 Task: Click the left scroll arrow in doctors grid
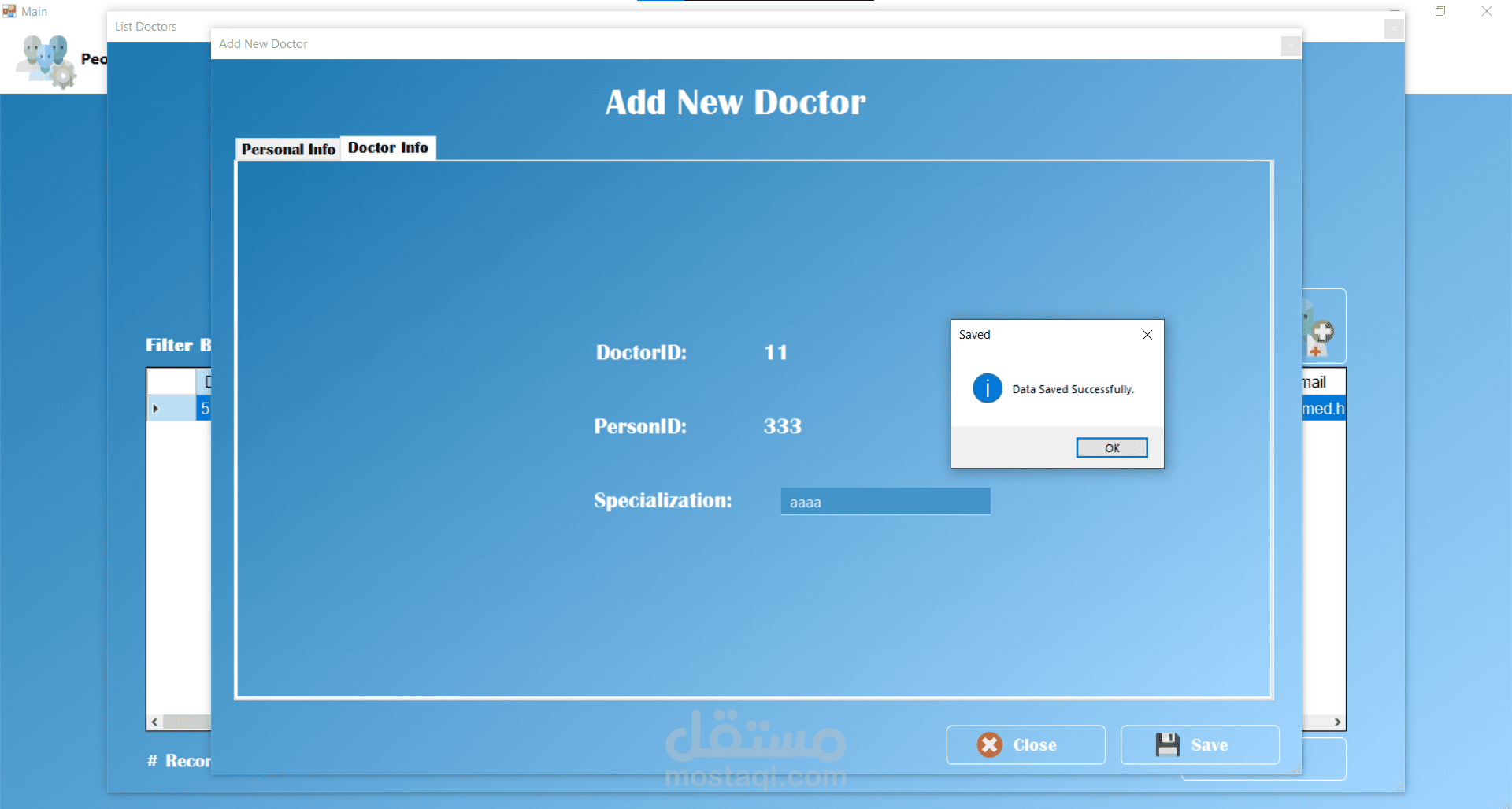(154, 722)
